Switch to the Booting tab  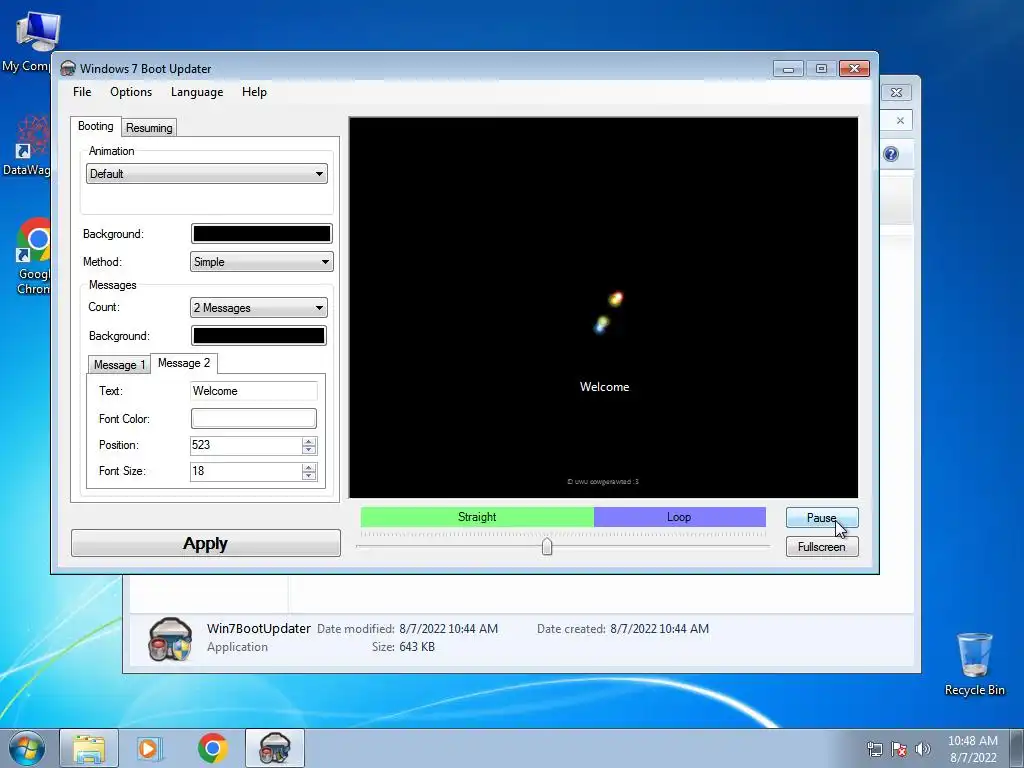[95, 126]
